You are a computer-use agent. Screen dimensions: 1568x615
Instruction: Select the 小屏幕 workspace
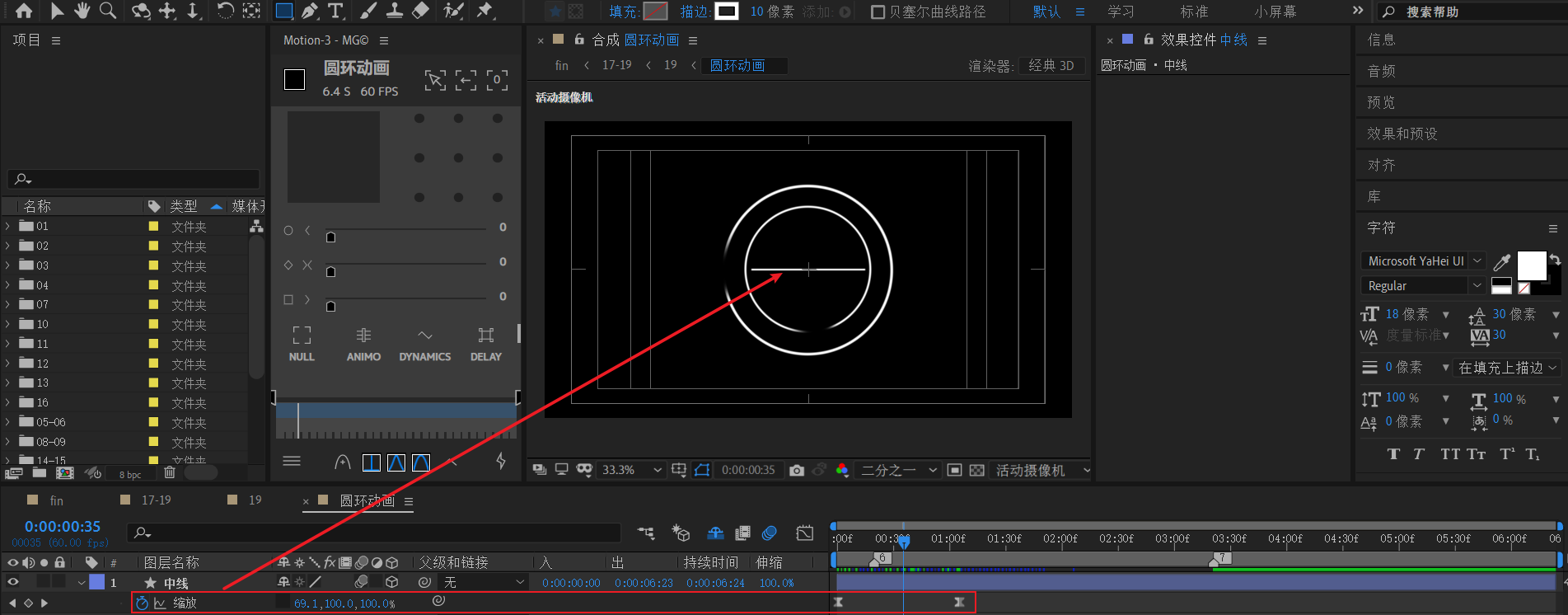(1275, 12)
